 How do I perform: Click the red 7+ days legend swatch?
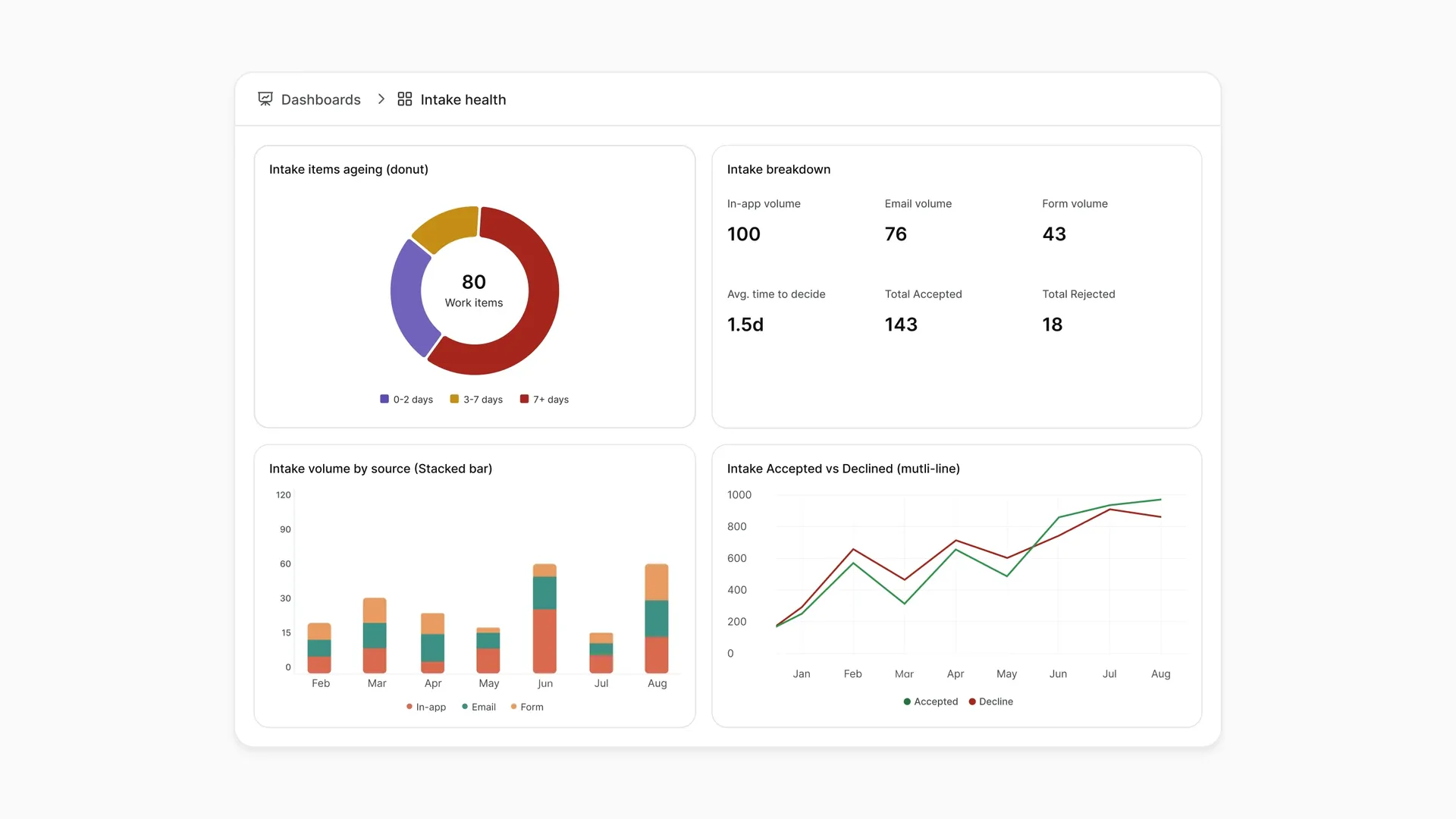(x=524, y=399)
